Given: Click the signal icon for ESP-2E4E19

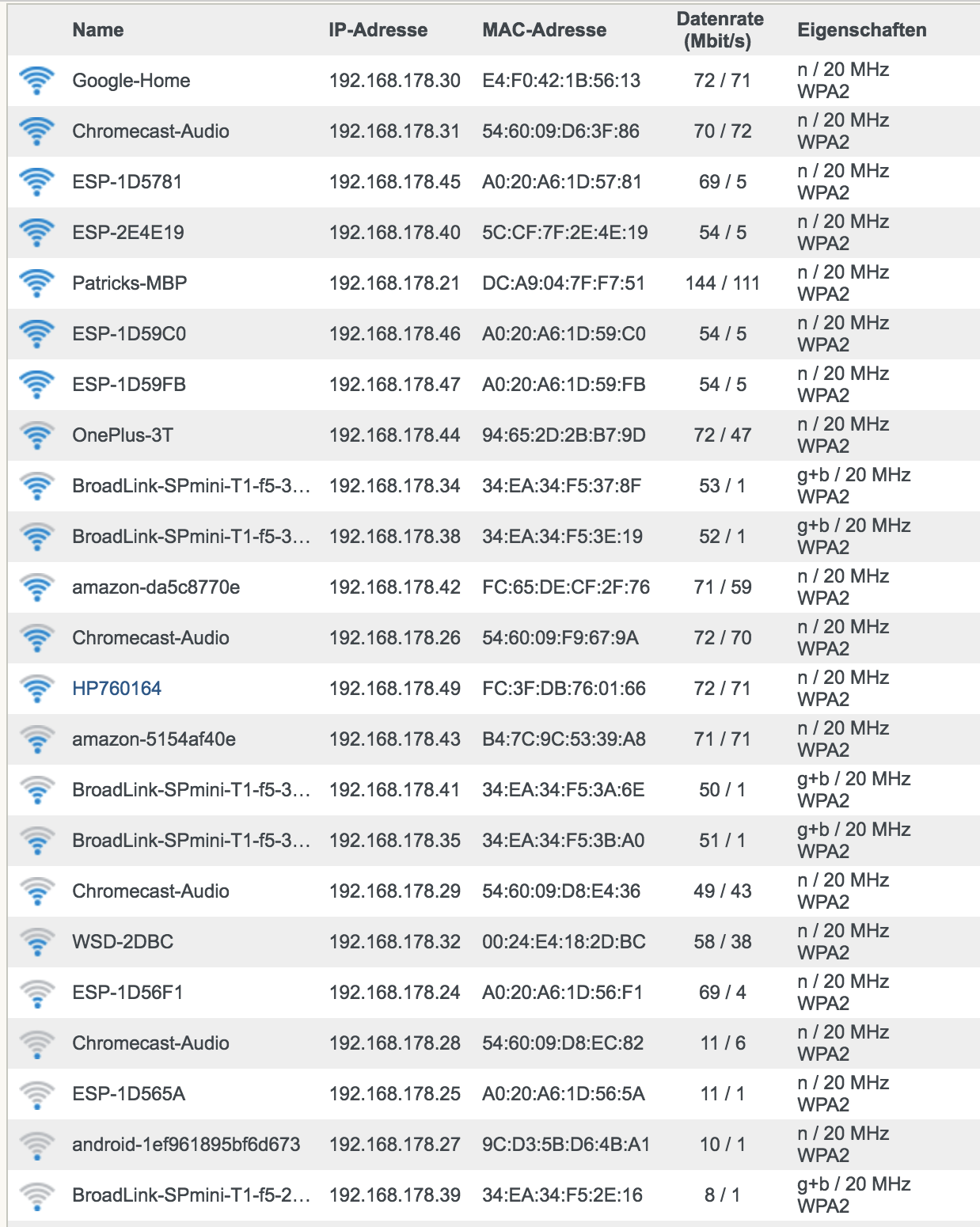Looking at the screenshot, I should (x=37, y=233).
